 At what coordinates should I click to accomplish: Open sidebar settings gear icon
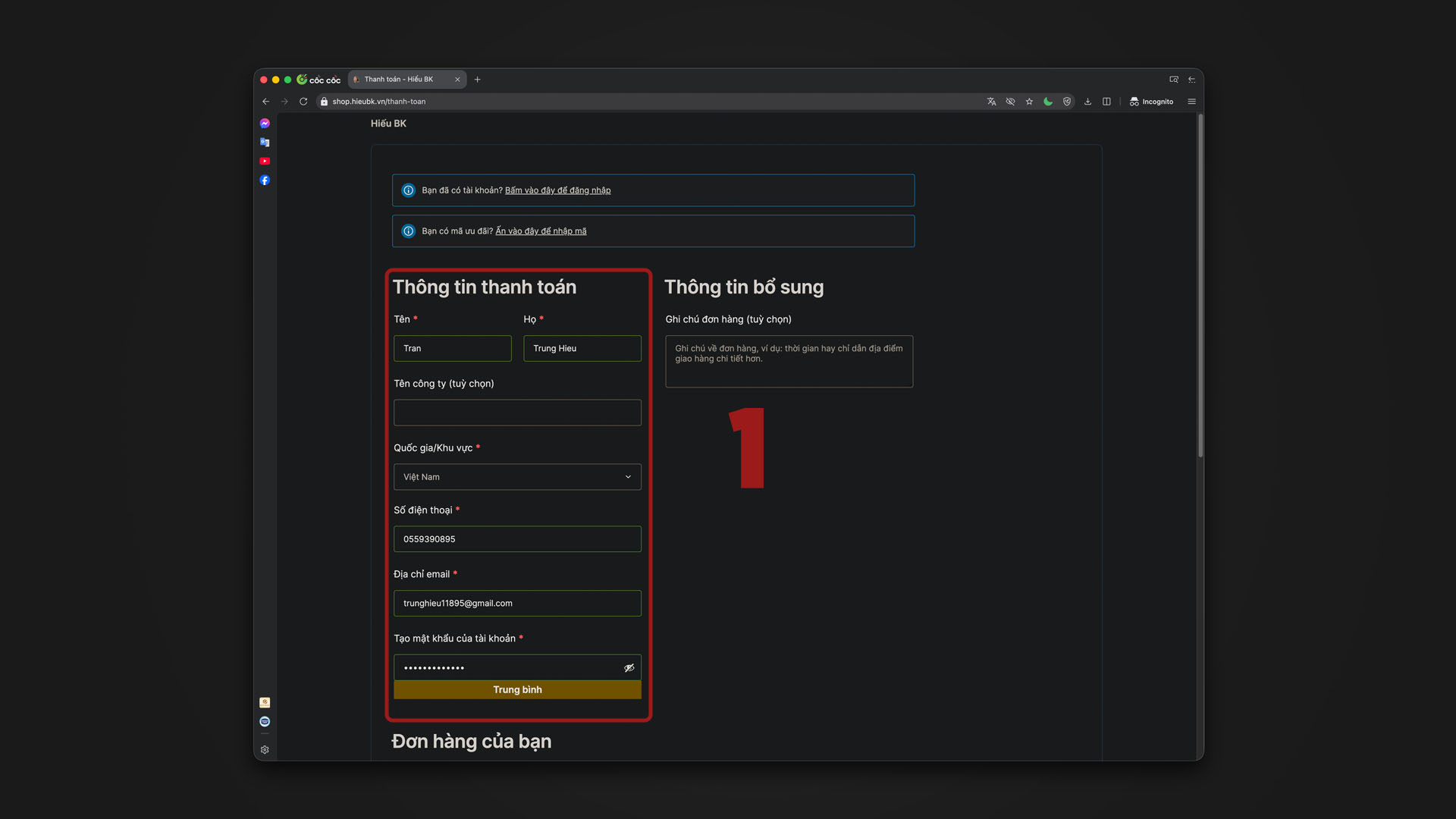(x=265, y=750)
